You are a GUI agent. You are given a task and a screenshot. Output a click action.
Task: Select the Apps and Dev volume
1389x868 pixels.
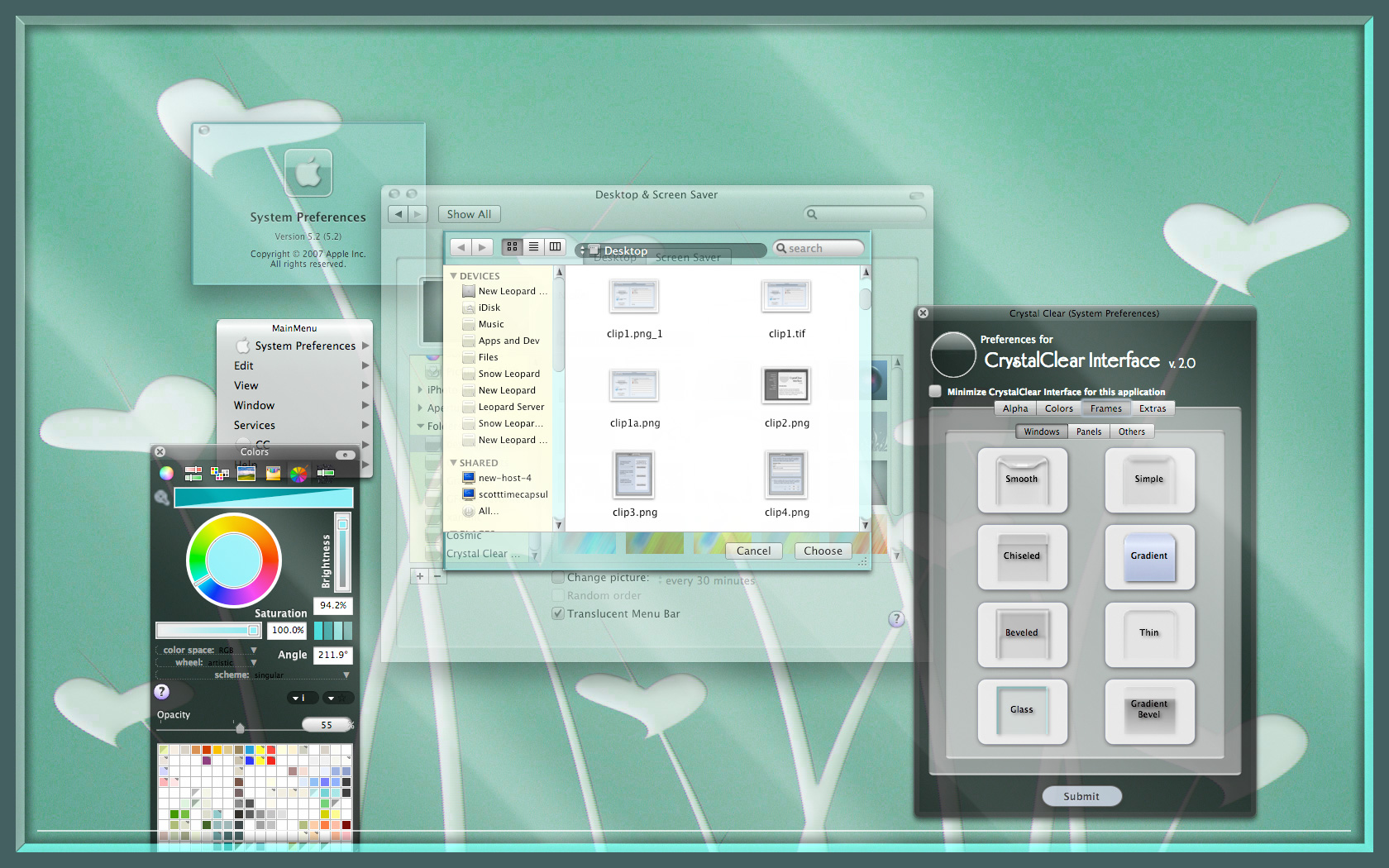[x=499, y=341]
